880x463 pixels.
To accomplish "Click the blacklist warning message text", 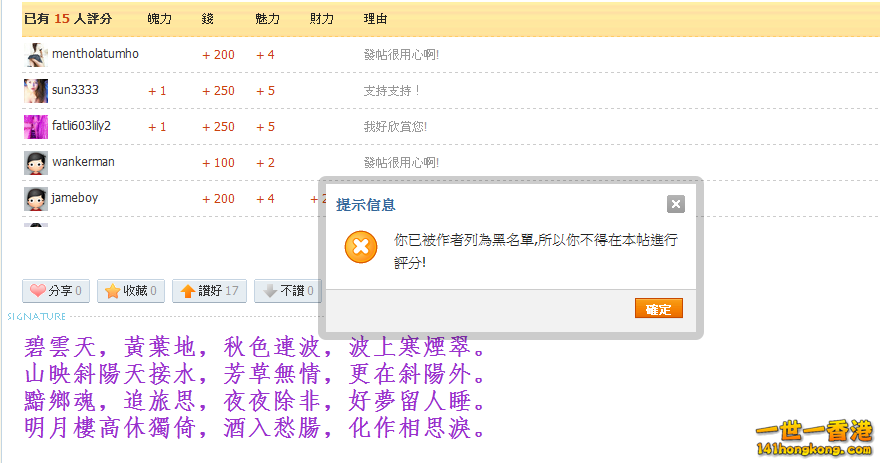I will point(536,251).
